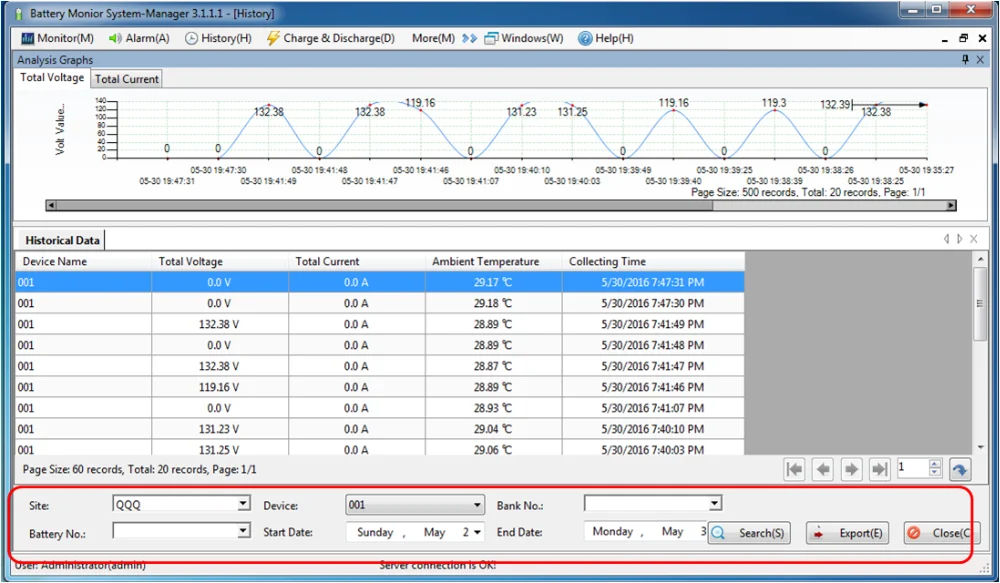Jump to the last page of records

point(879,469)
